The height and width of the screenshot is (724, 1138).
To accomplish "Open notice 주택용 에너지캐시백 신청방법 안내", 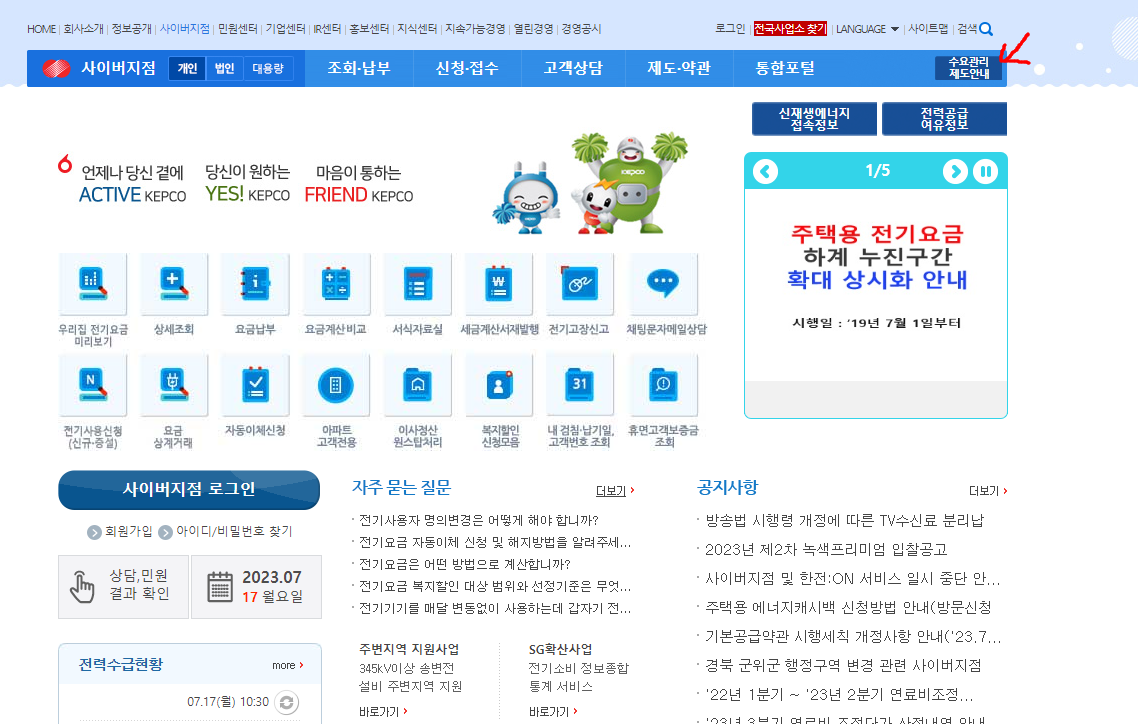I will pos(848,608).
